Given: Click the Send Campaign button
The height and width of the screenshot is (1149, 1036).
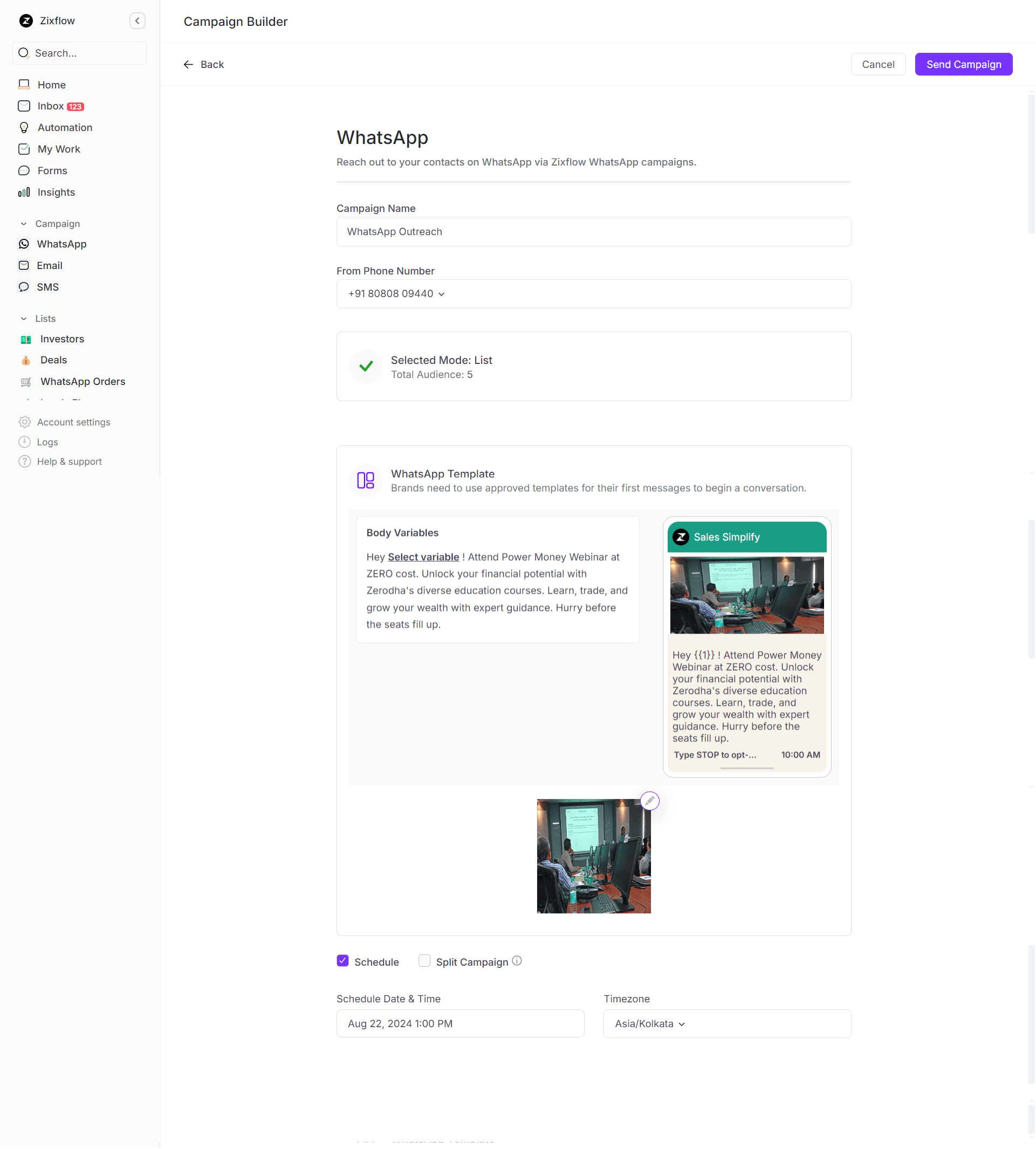Looking at the screenshot, I should pos(963,64).
